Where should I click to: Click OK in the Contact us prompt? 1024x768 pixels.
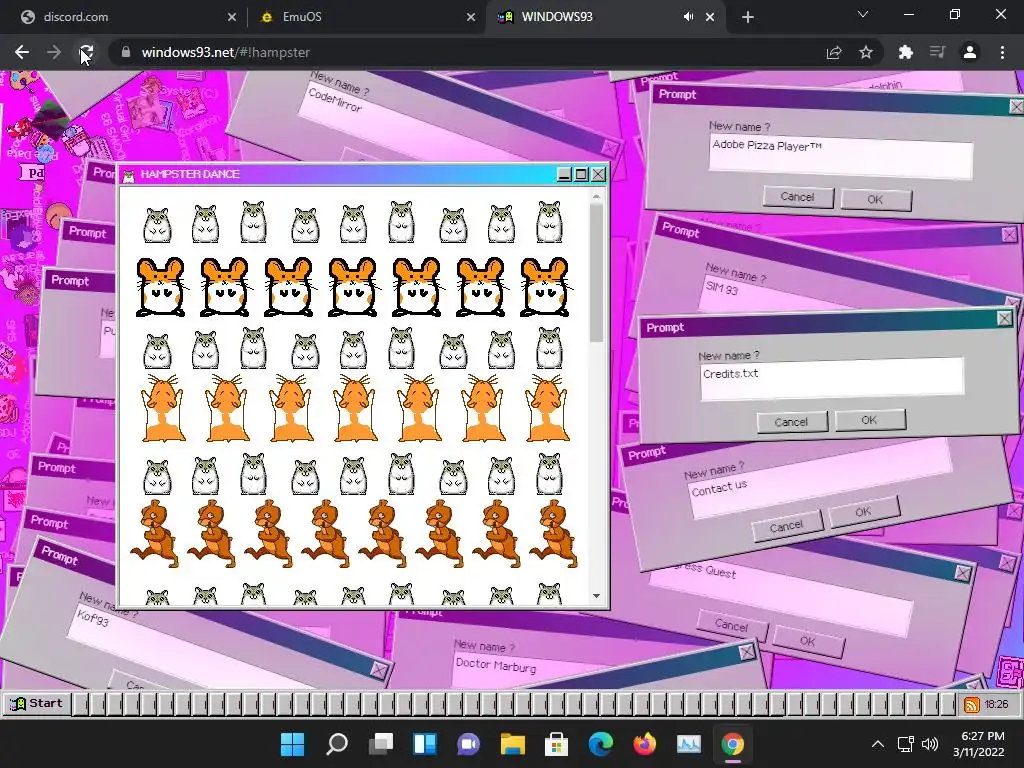coord(863,511)
